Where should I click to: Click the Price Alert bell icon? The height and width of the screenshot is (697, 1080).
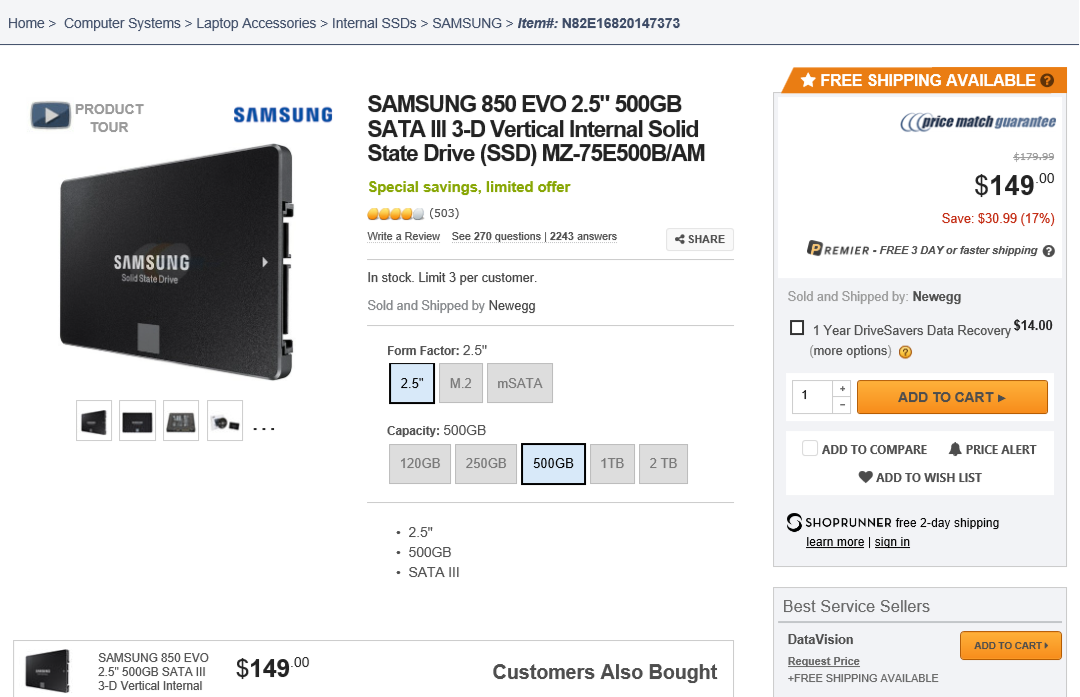(955, 449)
